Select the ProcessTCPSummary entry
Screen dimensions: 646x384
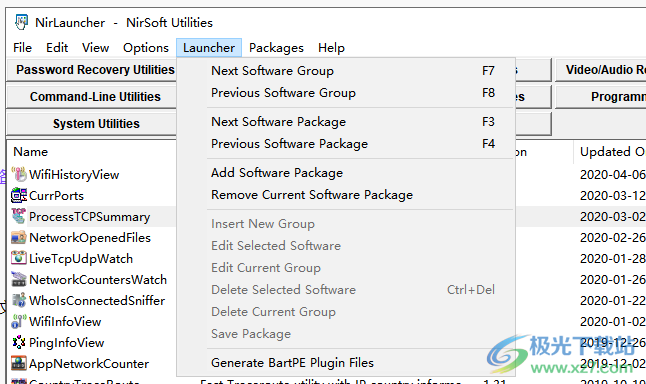[89, 217]
